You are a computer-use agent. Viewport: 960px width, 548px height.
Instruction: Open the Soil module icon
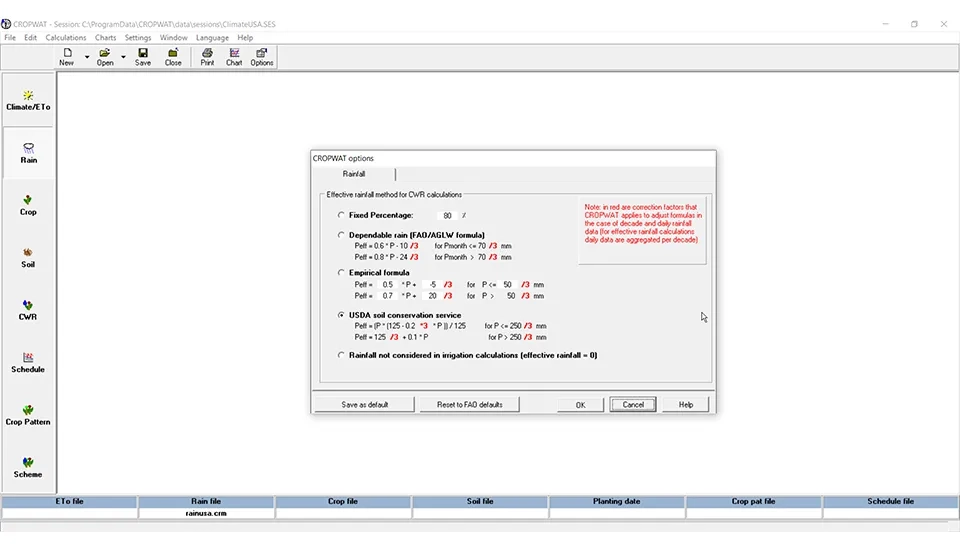[28, 257]
